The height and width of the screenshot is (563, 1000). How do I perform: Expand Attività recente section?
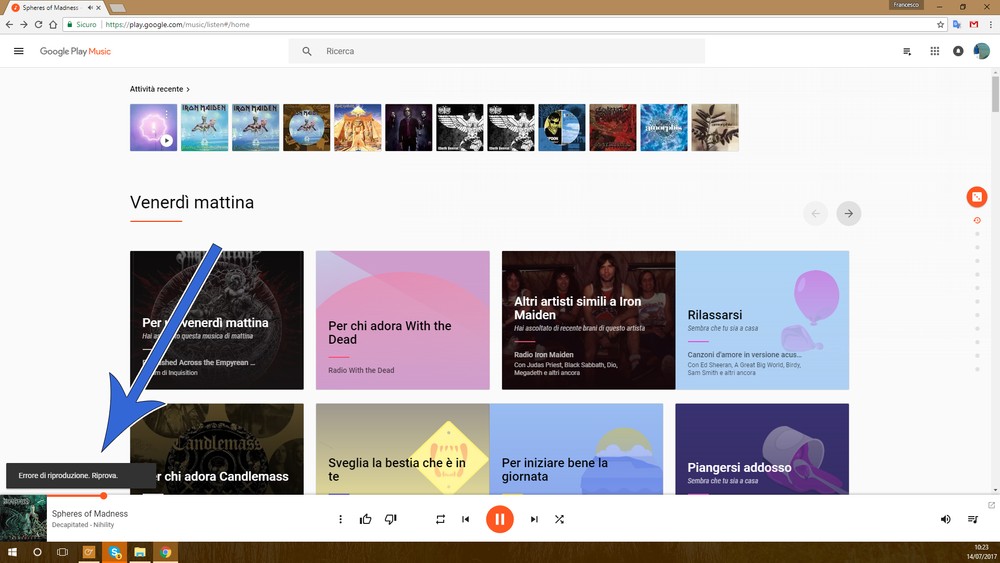[159, 89]
